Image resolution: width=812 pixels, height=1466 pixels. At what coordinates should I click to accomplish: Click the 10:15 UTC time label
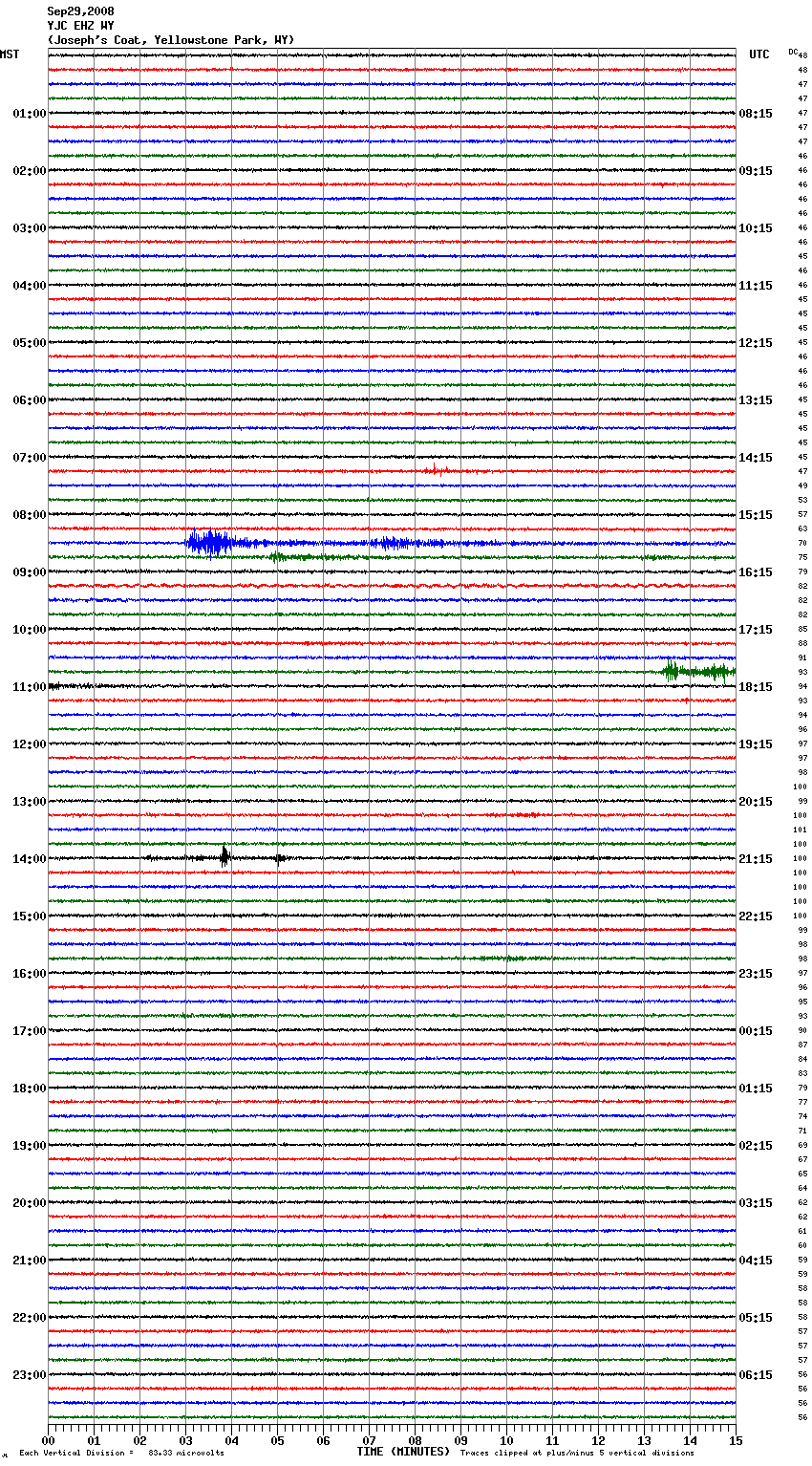756,228
